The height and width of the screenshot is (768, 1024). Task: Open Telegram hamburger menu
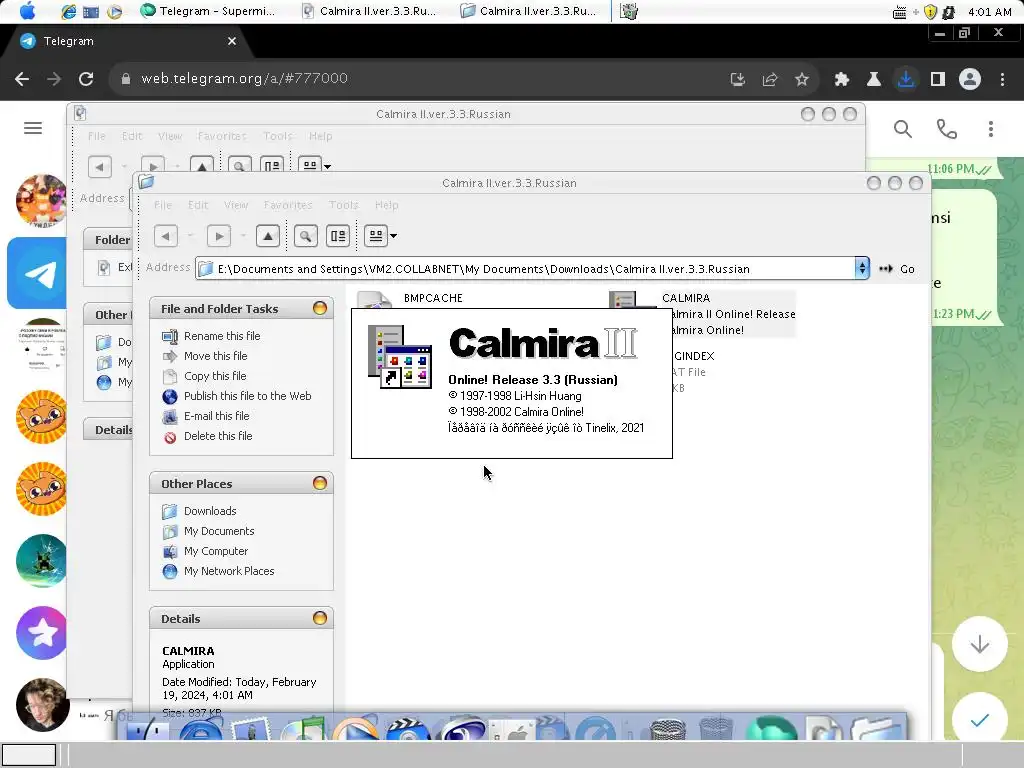[x=33, y=128]
